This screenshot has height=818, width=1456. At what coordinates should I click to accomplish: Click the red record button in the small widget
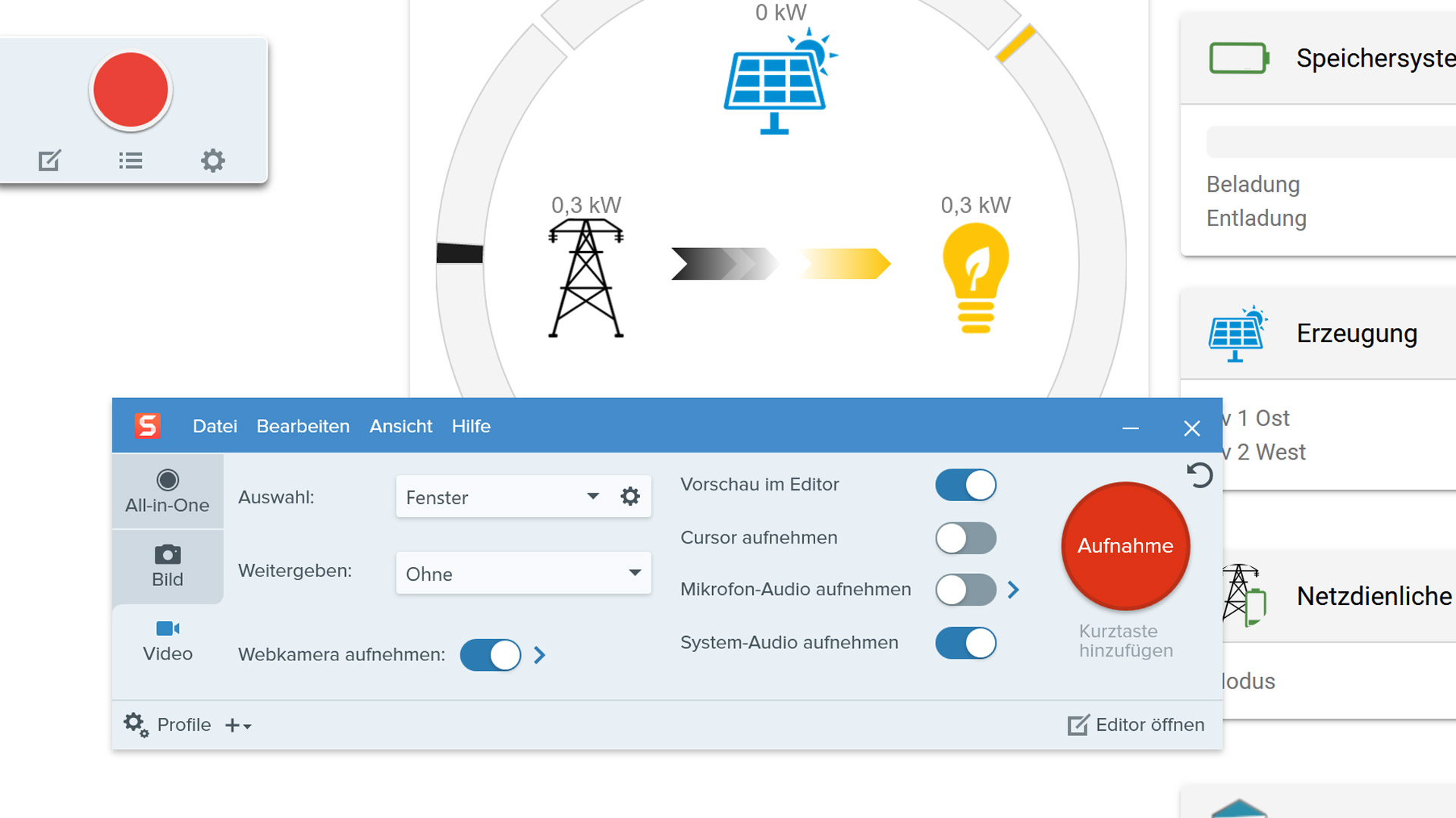(130, 90)
